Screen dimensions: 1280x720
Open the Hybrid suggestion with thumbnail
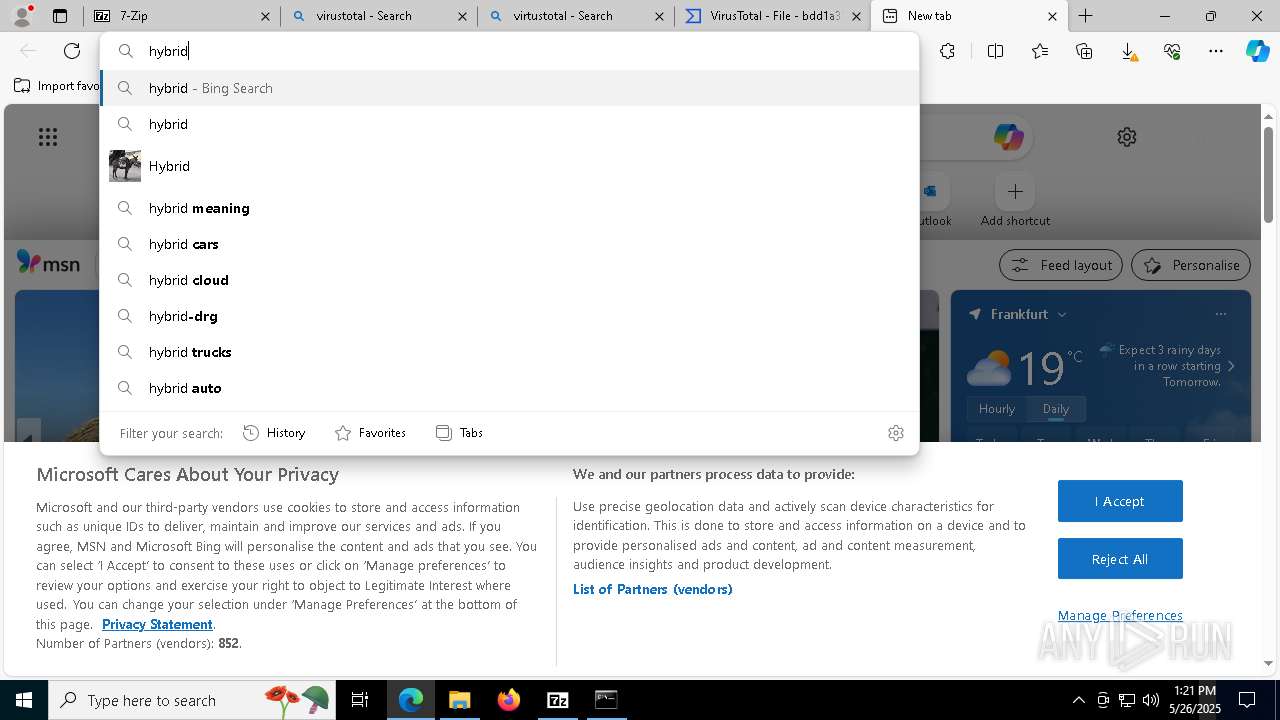click(x=509, y=166)
